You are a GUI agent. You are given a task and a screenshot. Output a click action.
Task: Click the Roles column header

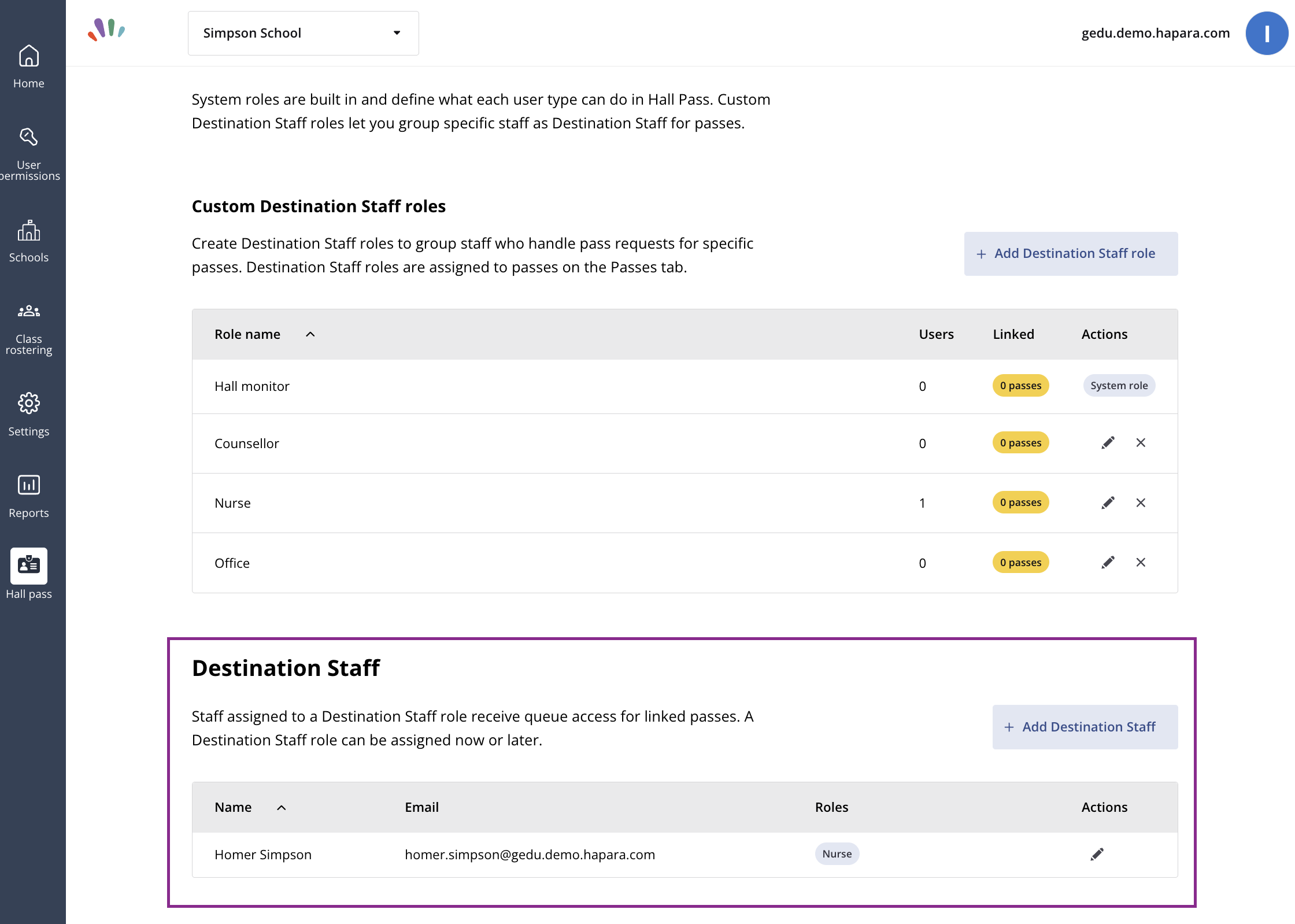(x=831, y=807)
